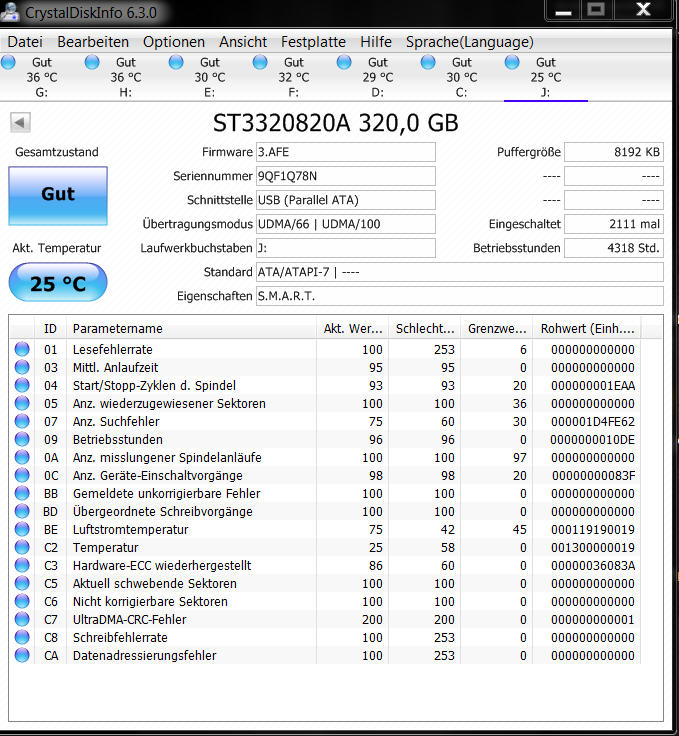Open the Sprache(Language) menu
Image resolution: width=679 pixels, height=736 pixels.
click(470, 42)
